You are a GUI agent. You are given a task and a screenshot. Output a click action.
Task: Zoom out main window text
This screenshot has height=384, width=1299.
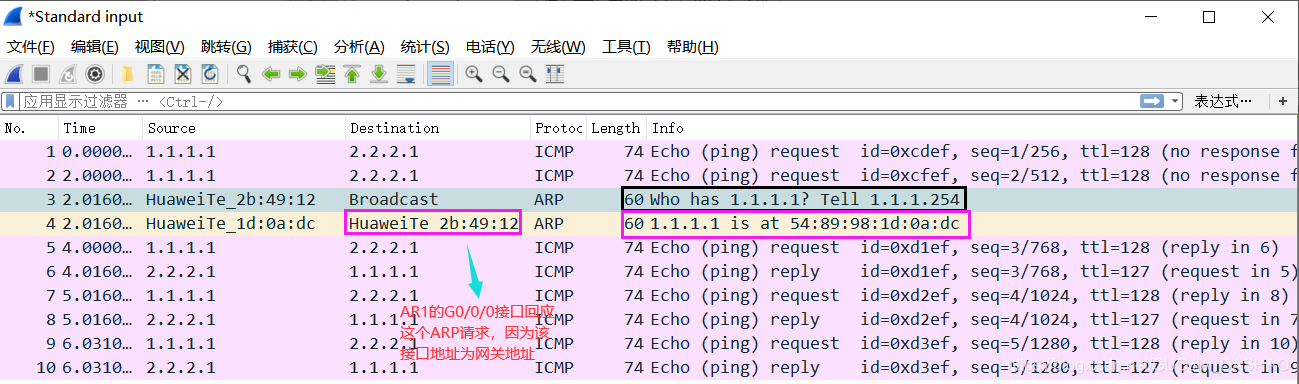tap(500, 74)
